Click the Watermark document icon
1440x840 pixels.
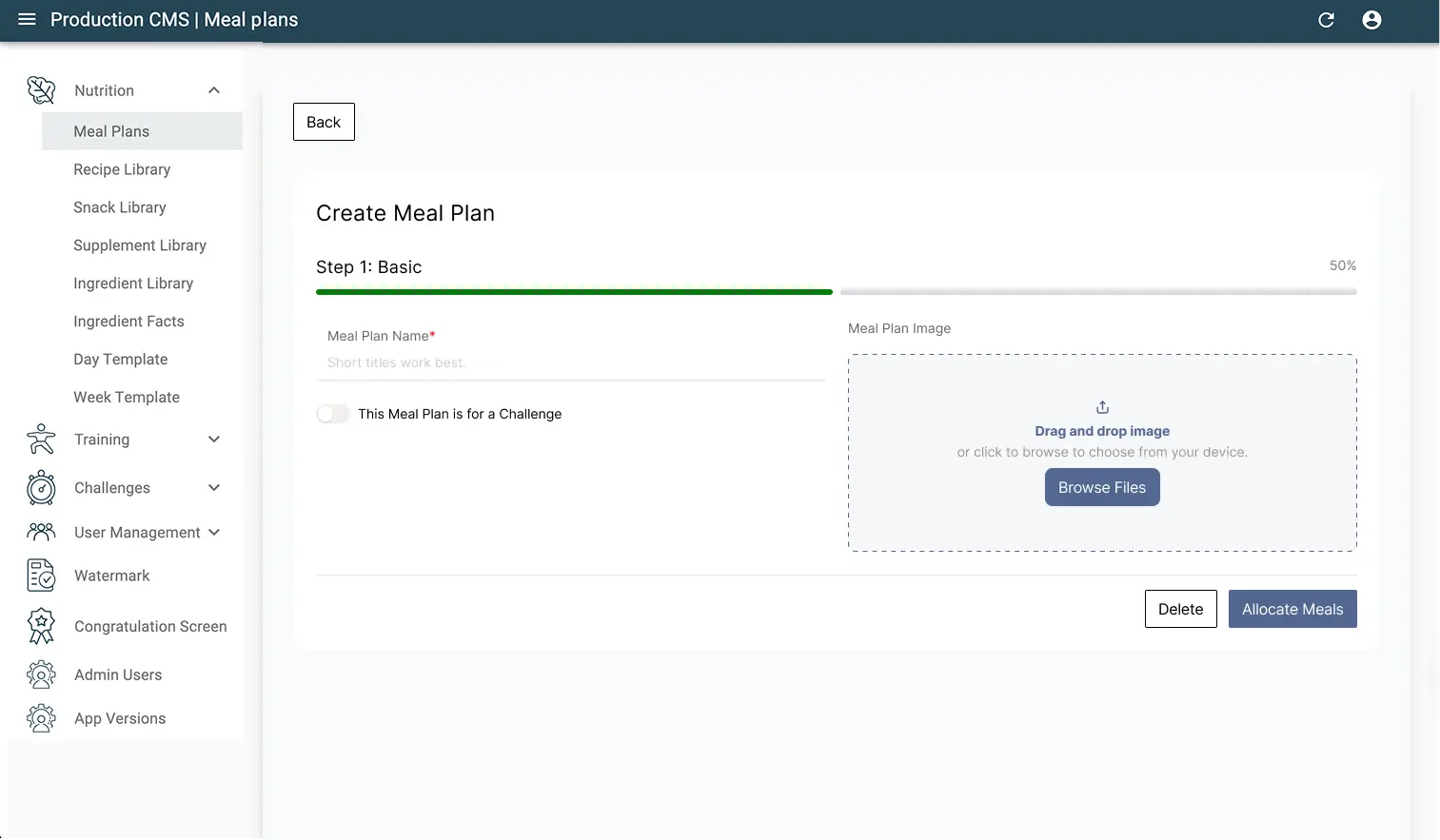point(41,576)
